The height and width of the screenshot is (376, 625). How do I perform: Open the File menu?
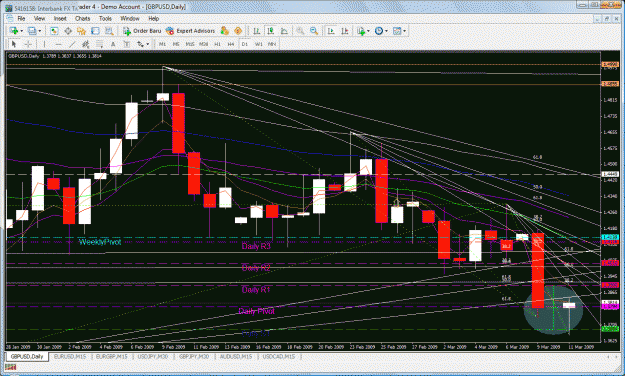21,18
